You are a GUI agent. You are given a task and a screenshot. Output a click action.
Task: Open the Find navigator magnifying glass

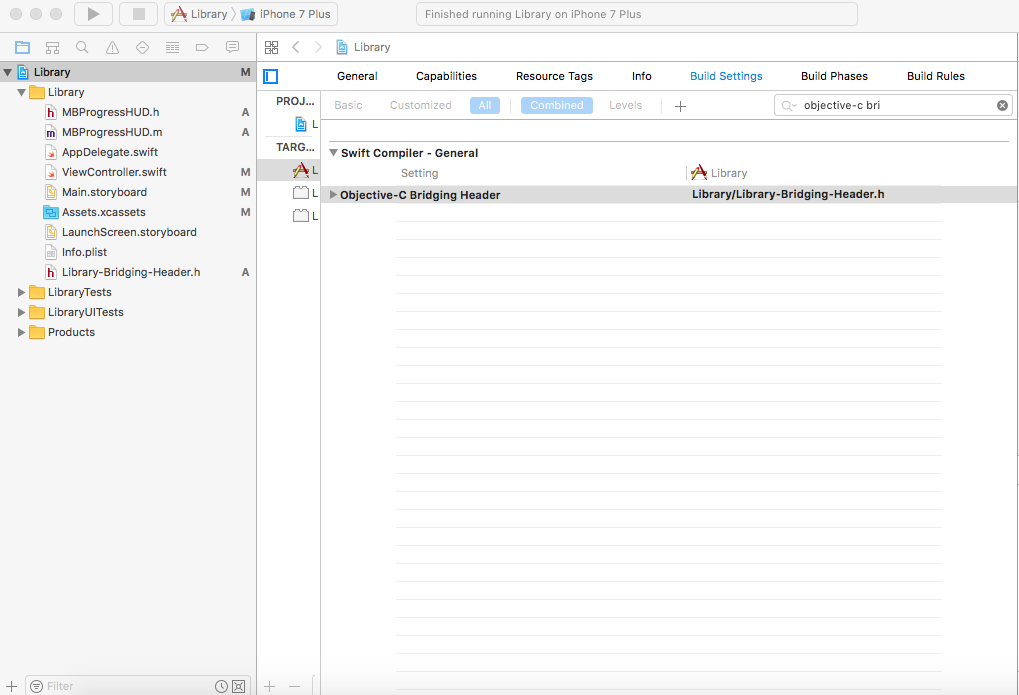[82, 47]
